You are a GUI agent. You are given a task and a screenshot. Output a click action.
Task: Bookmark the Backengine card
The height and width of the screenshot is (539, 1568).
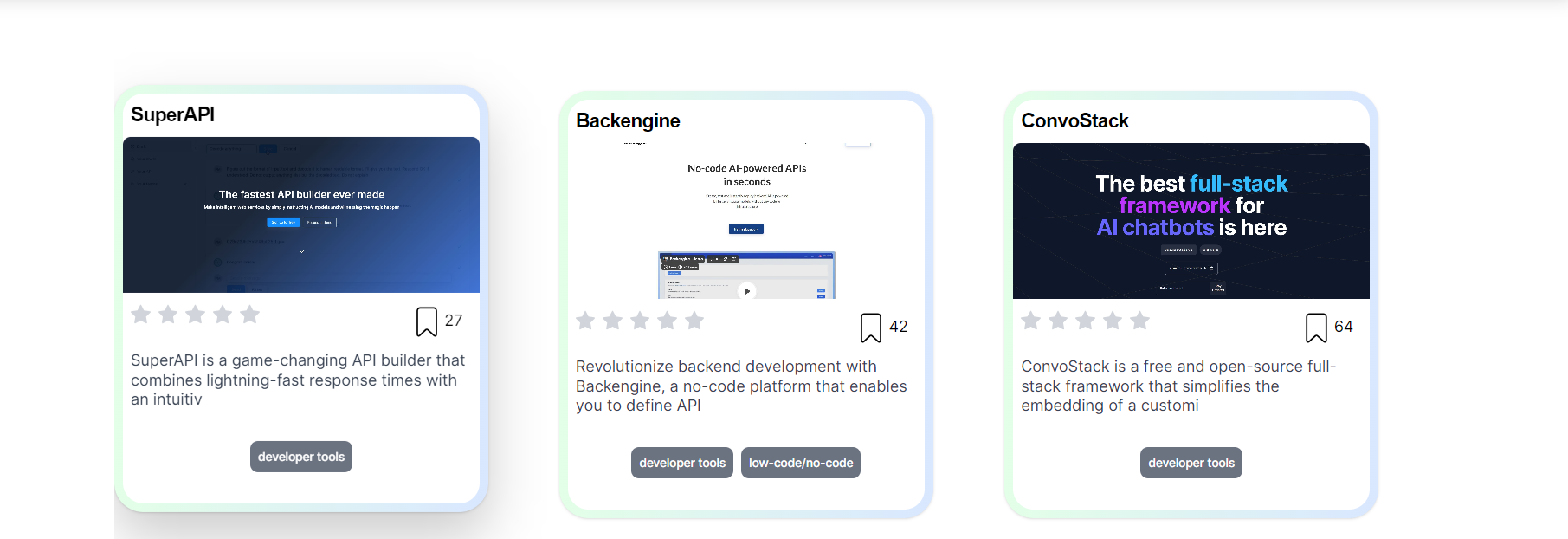click(x=871, y=328)
